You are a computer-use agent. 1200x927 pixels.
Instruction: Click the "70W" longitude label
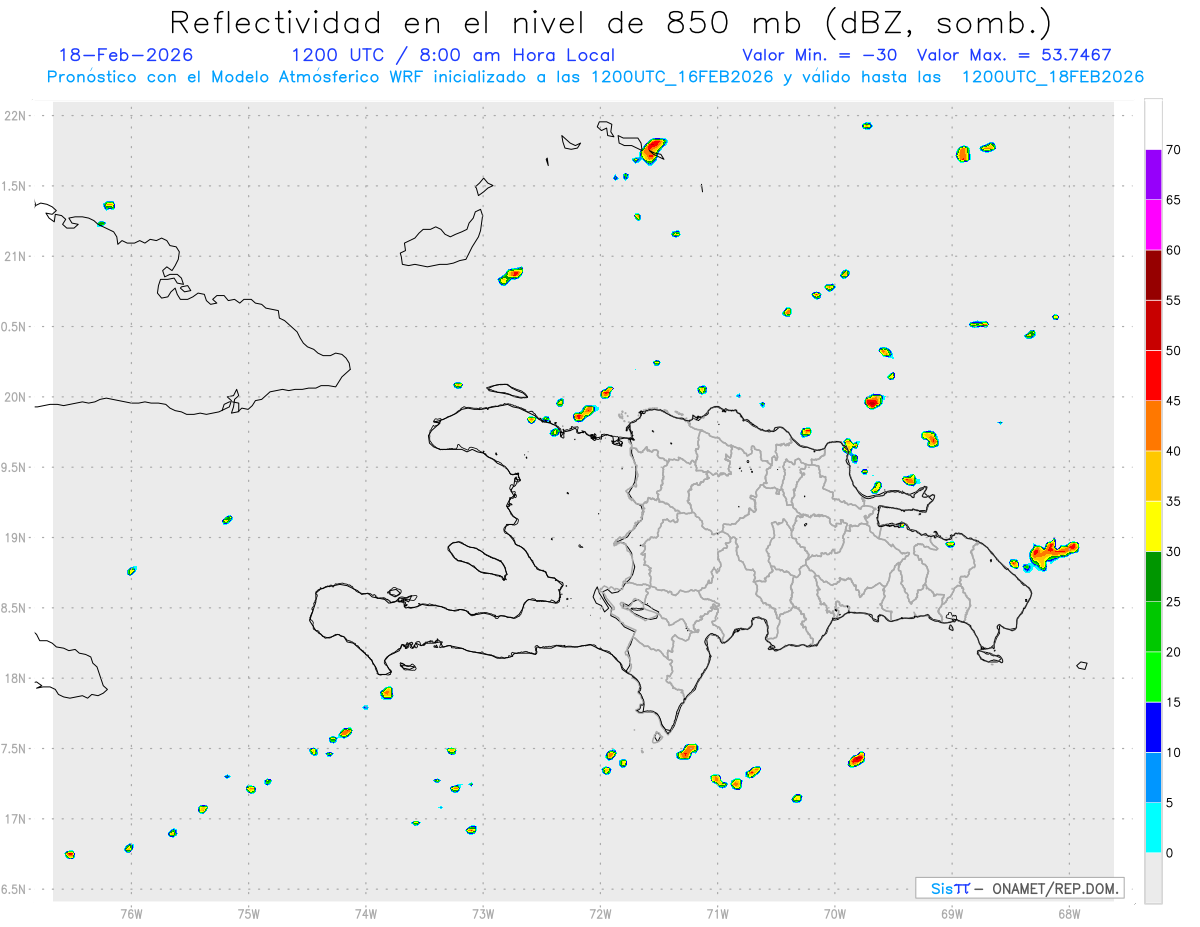[x=835, y=912]
